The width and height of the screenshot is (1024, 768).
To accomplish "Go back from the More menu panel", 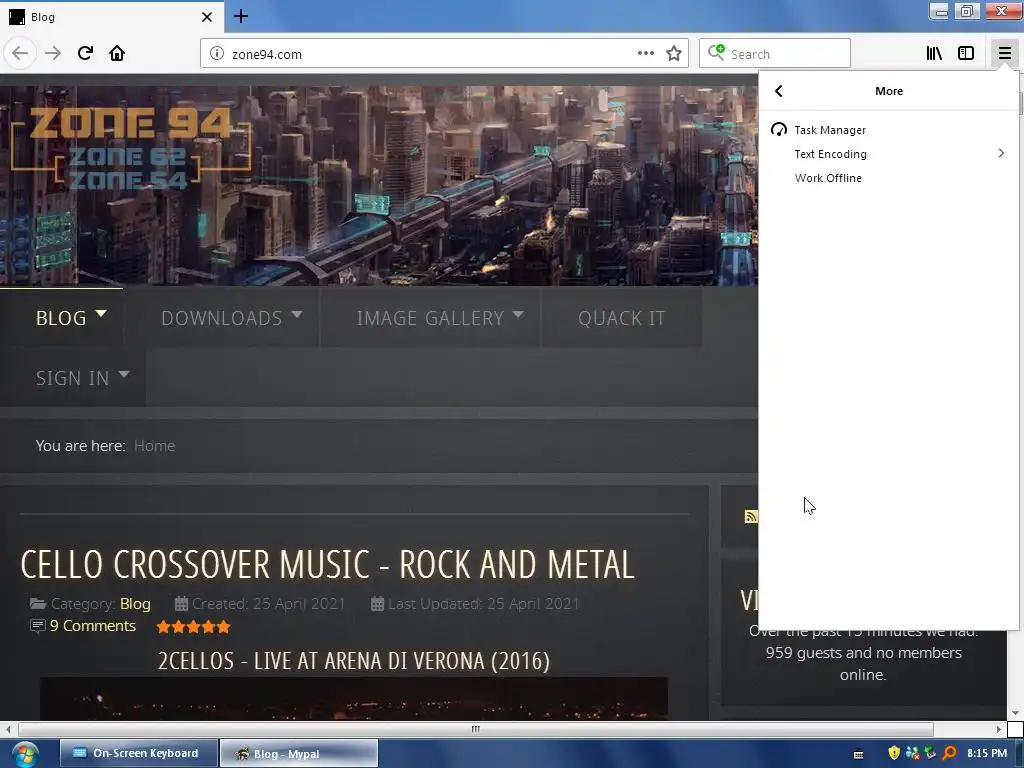I will pos(778,91).
